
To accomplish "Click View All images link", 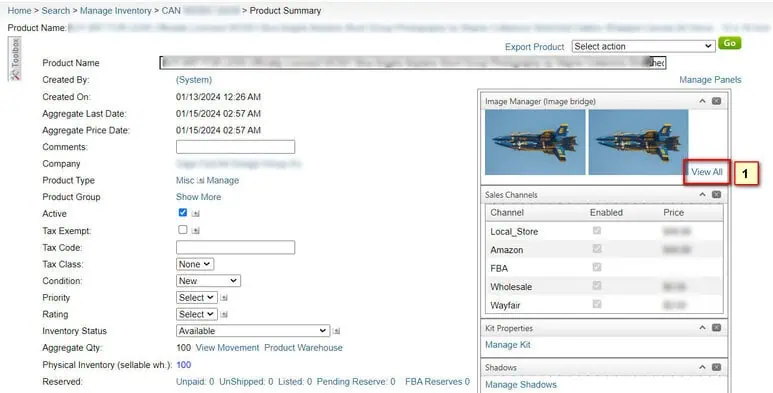I will [706, 172].
